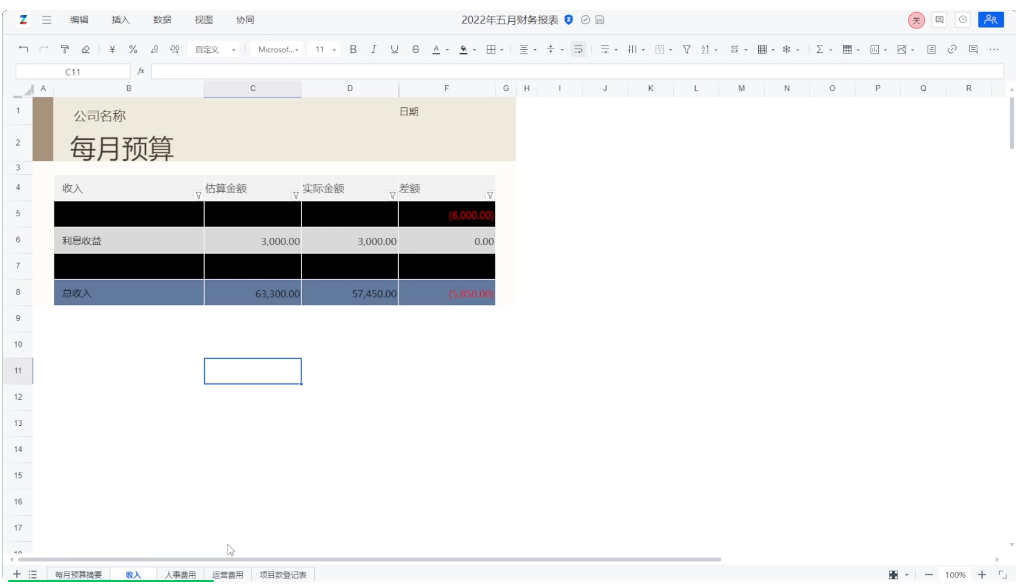Click the clear formatting eraser icon
This screenshot has height=584, width=1016.
click(86, 49)
